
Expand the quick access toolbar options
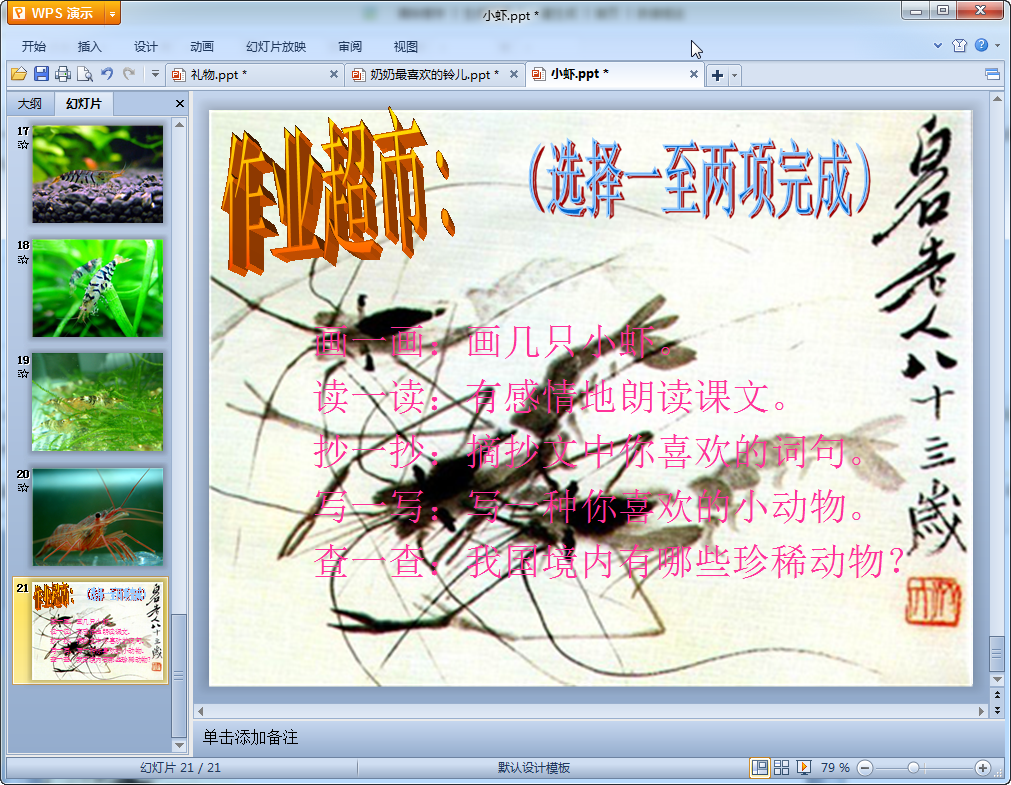(x=155, y=74)
